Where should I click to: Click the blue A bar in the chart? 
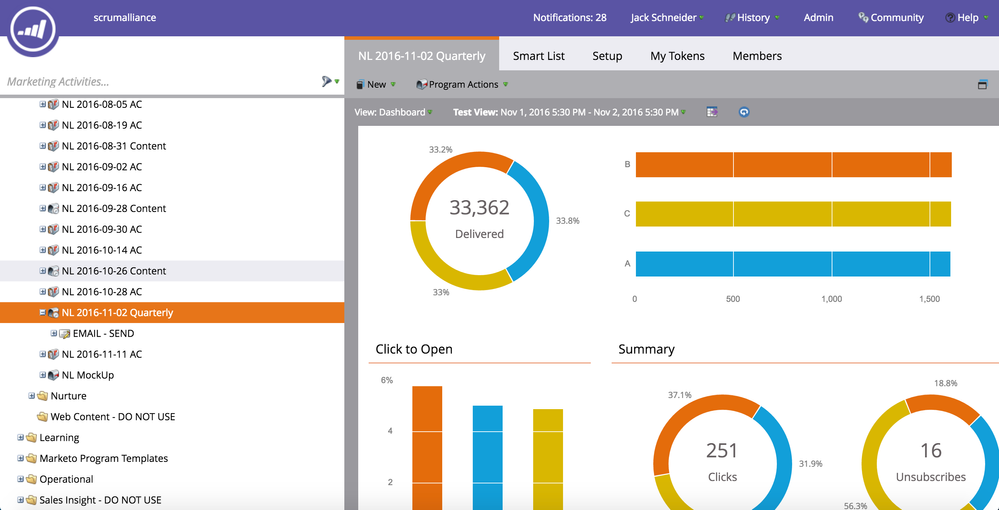[x=793, y=264]
